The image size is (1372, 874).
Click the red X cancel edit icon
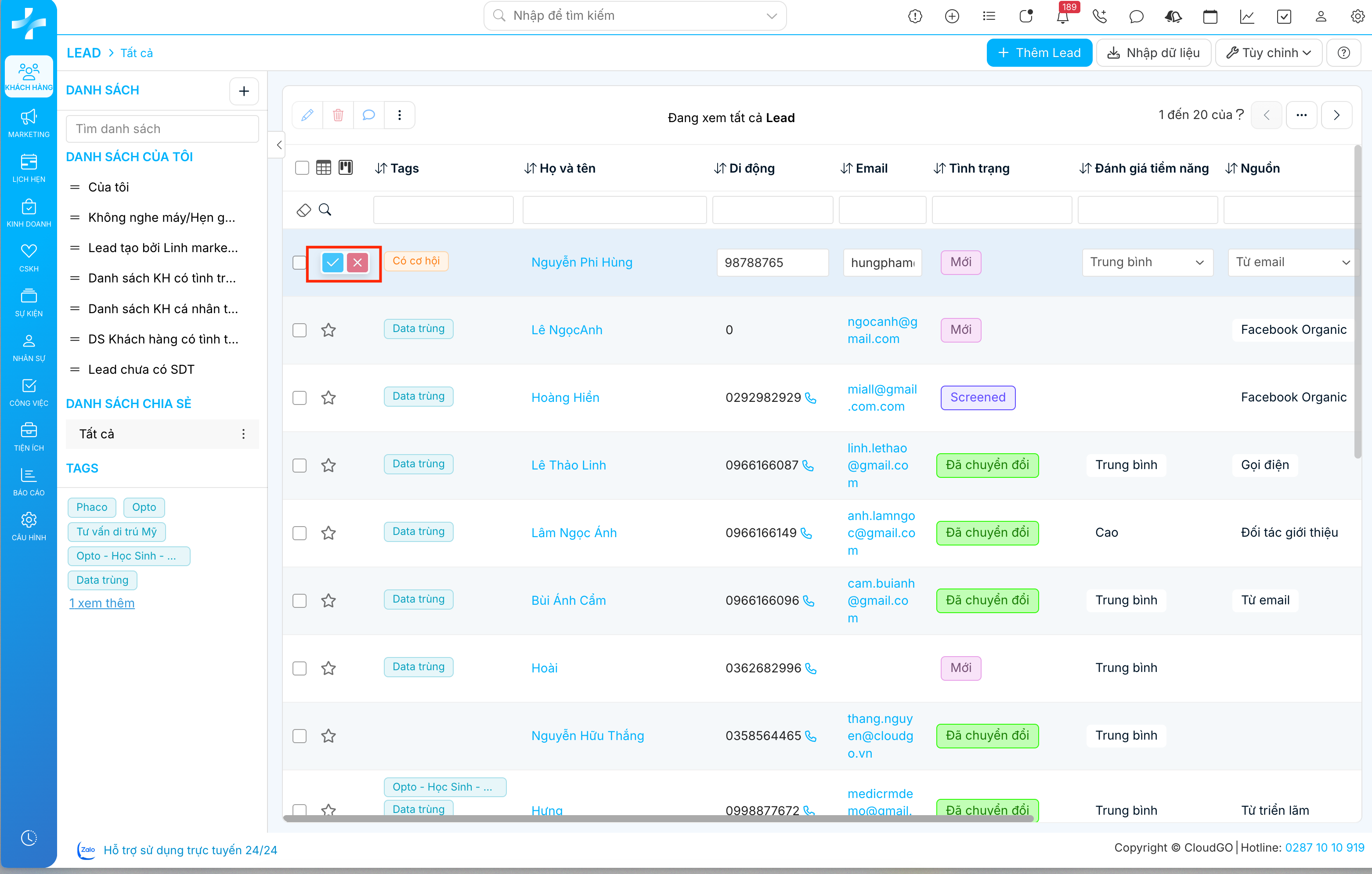tap(357, 263)
